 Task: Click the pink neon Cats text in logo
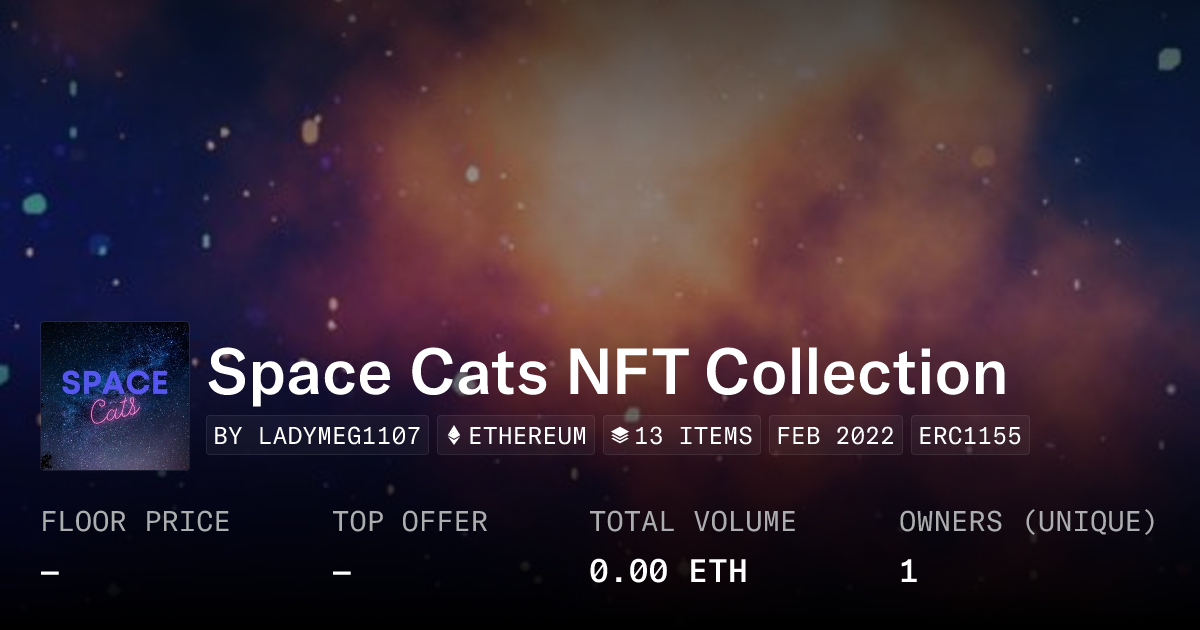[116, 411]
